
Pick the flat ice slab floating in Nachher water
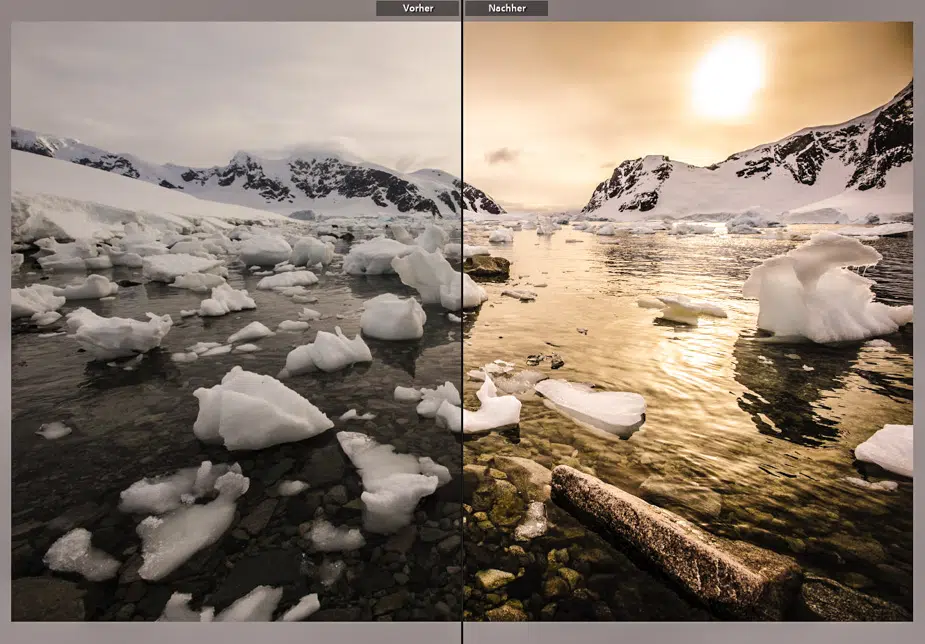pyautogui.click(x=592, y=405)
